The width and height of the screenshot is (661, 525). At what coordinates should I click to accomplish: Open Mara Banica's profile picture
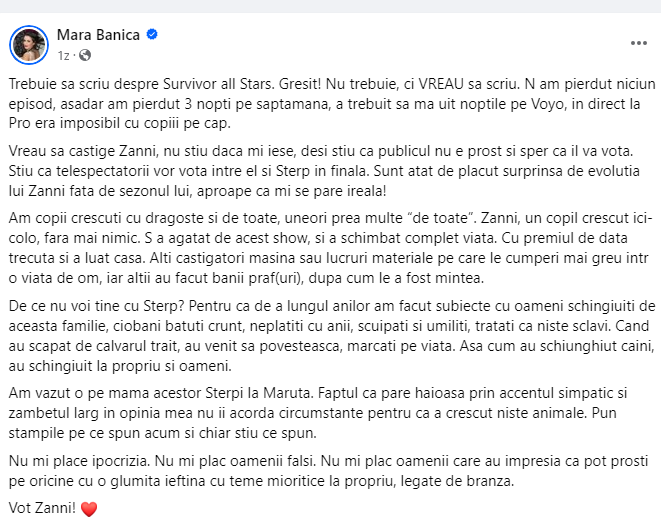pos(28,44)
